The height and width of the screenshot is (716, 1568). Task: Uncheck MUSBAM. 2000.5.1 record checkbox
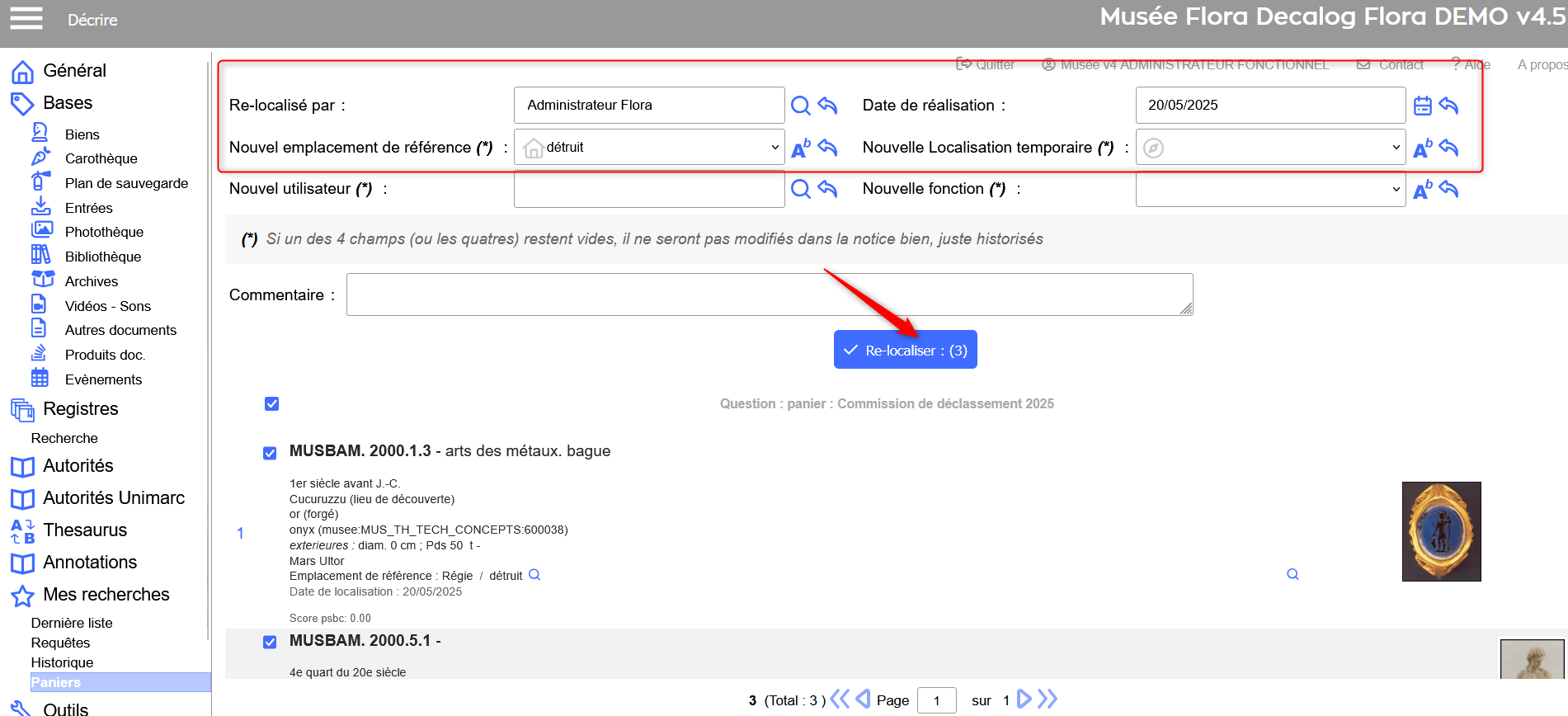click(270, 642)
